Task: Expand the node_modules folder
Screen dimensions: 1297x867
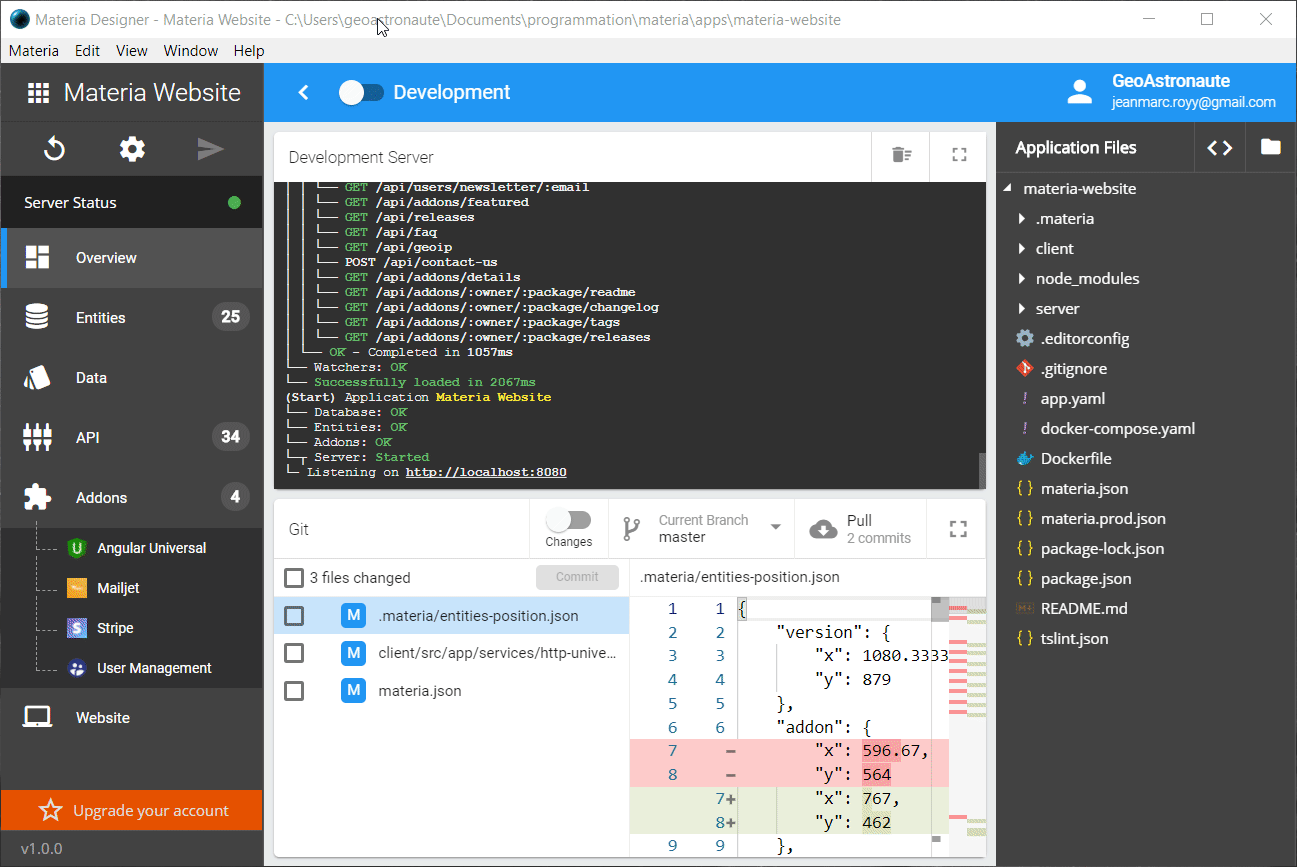Action: pos(1021,279)
